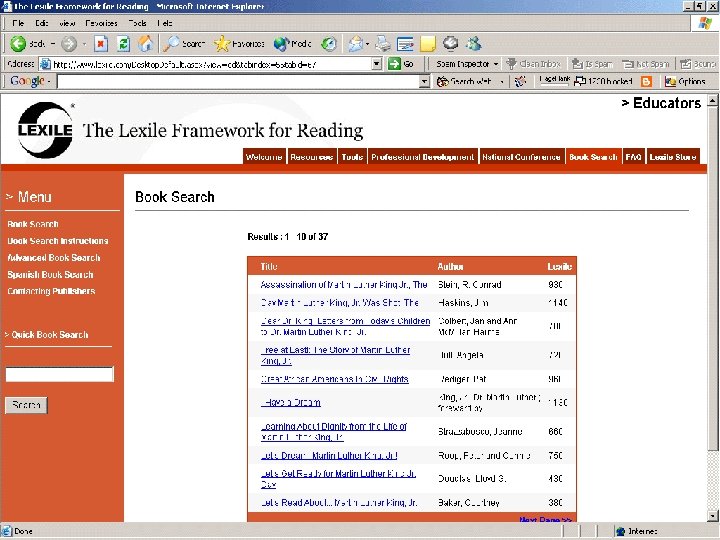Screen dimensions: 720x540
Task: Open Advanced Book Search sidebar link
Action: click(54, 258)
